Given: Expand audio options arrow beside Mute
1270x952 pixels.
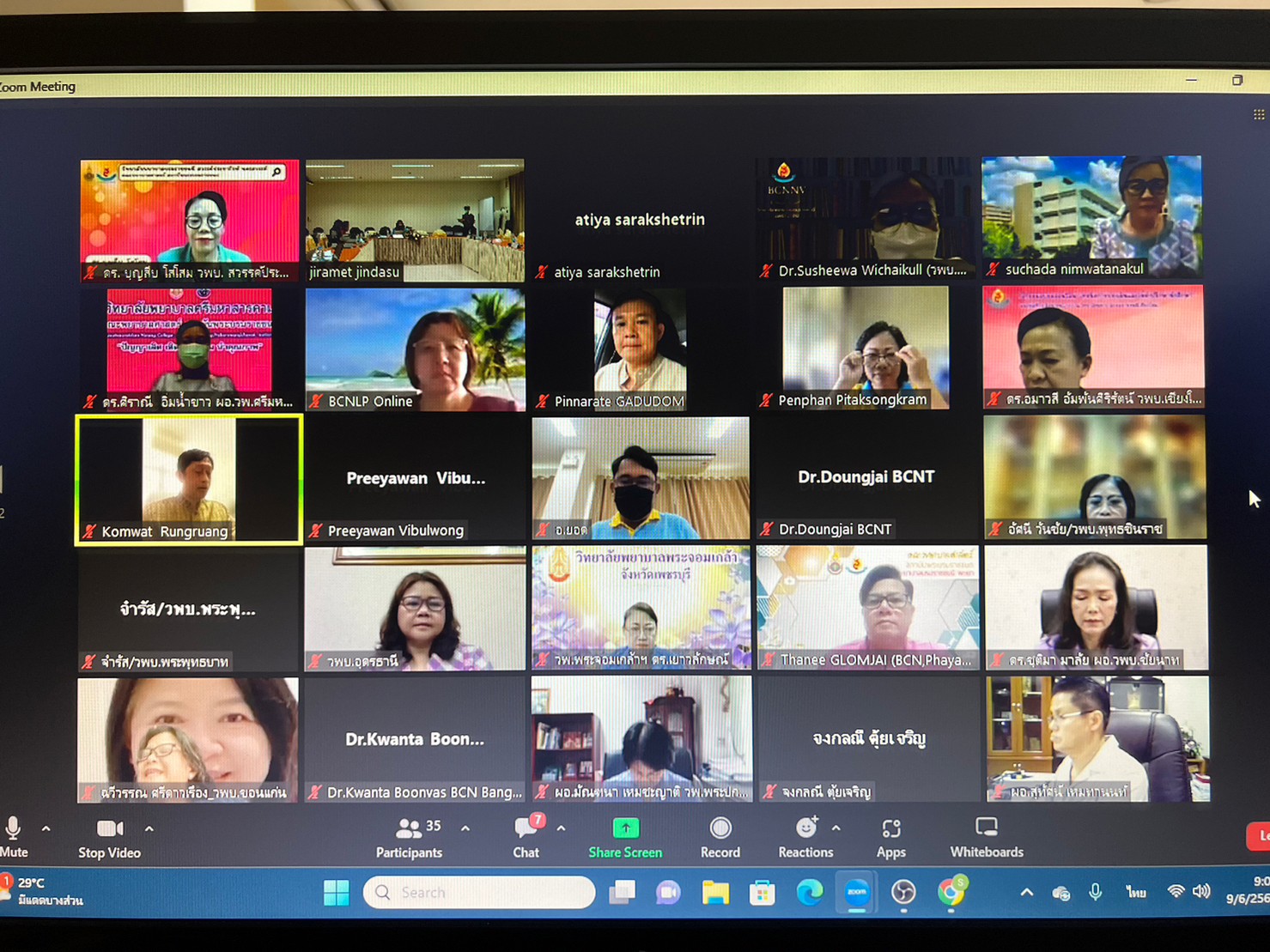Looking at the screenshot, I should pos(46,829).
